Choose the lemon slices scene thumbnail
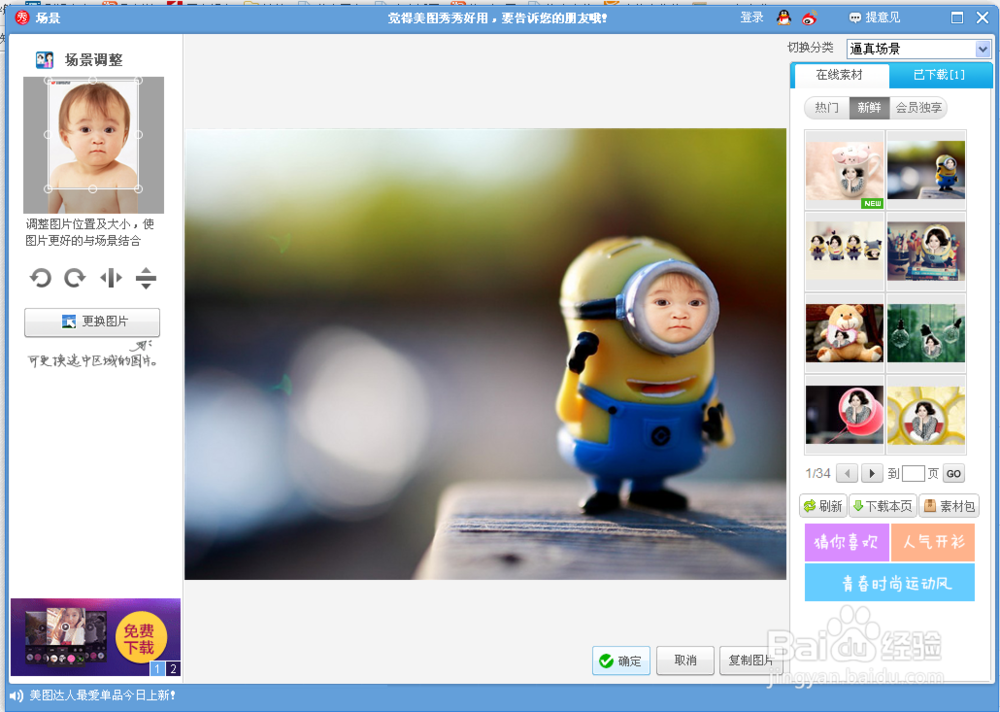The height and width of the screenshot is (712, 1000). (x=926, y=415)
